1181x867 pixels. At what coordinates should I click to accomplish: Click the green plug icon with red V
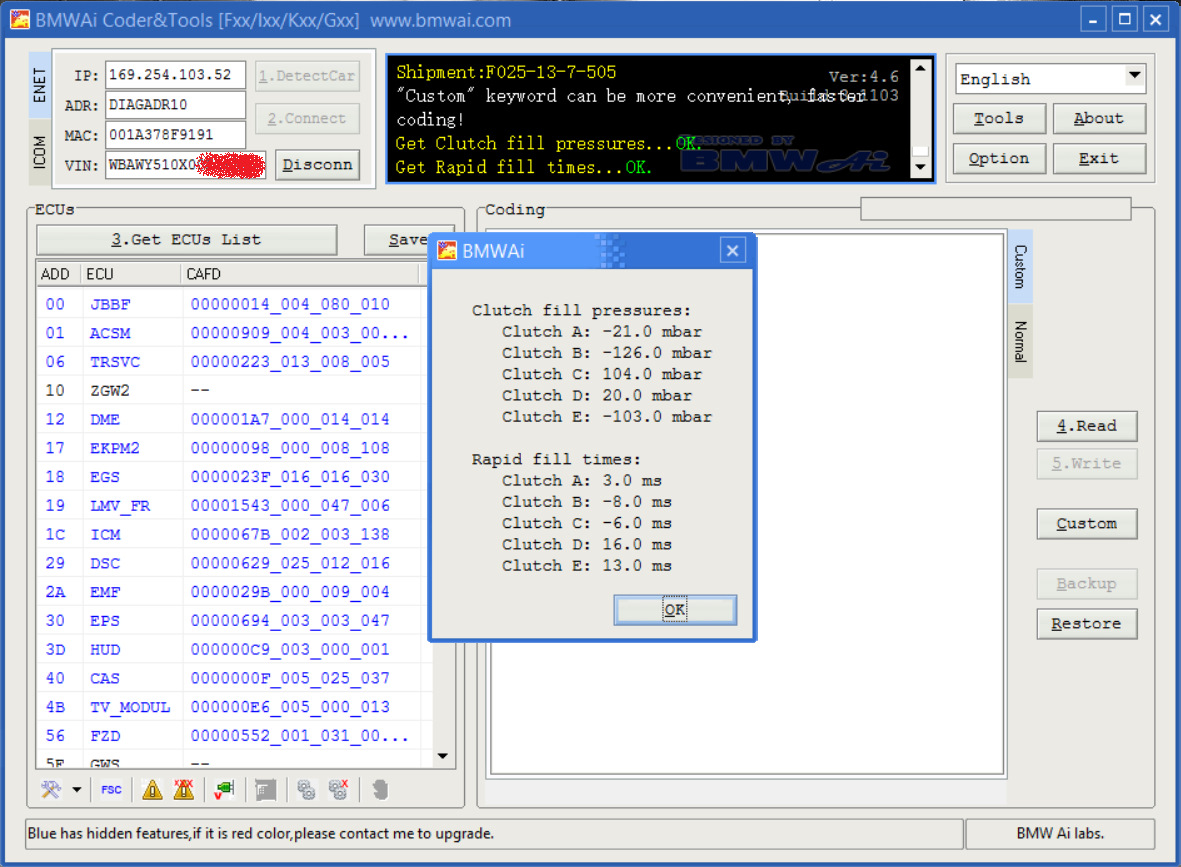tap(224, 789)
